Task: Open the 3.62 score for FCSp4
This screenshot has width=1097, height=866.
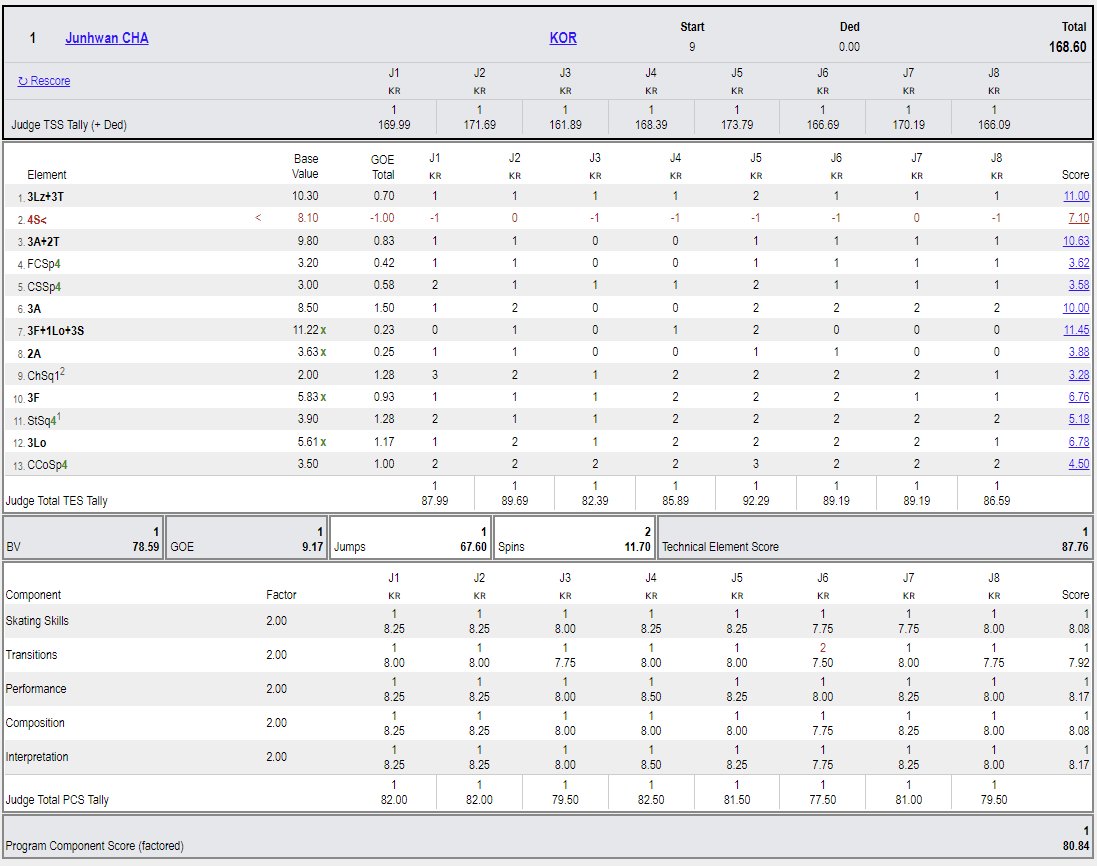Action: click(x=1078, y=263)
